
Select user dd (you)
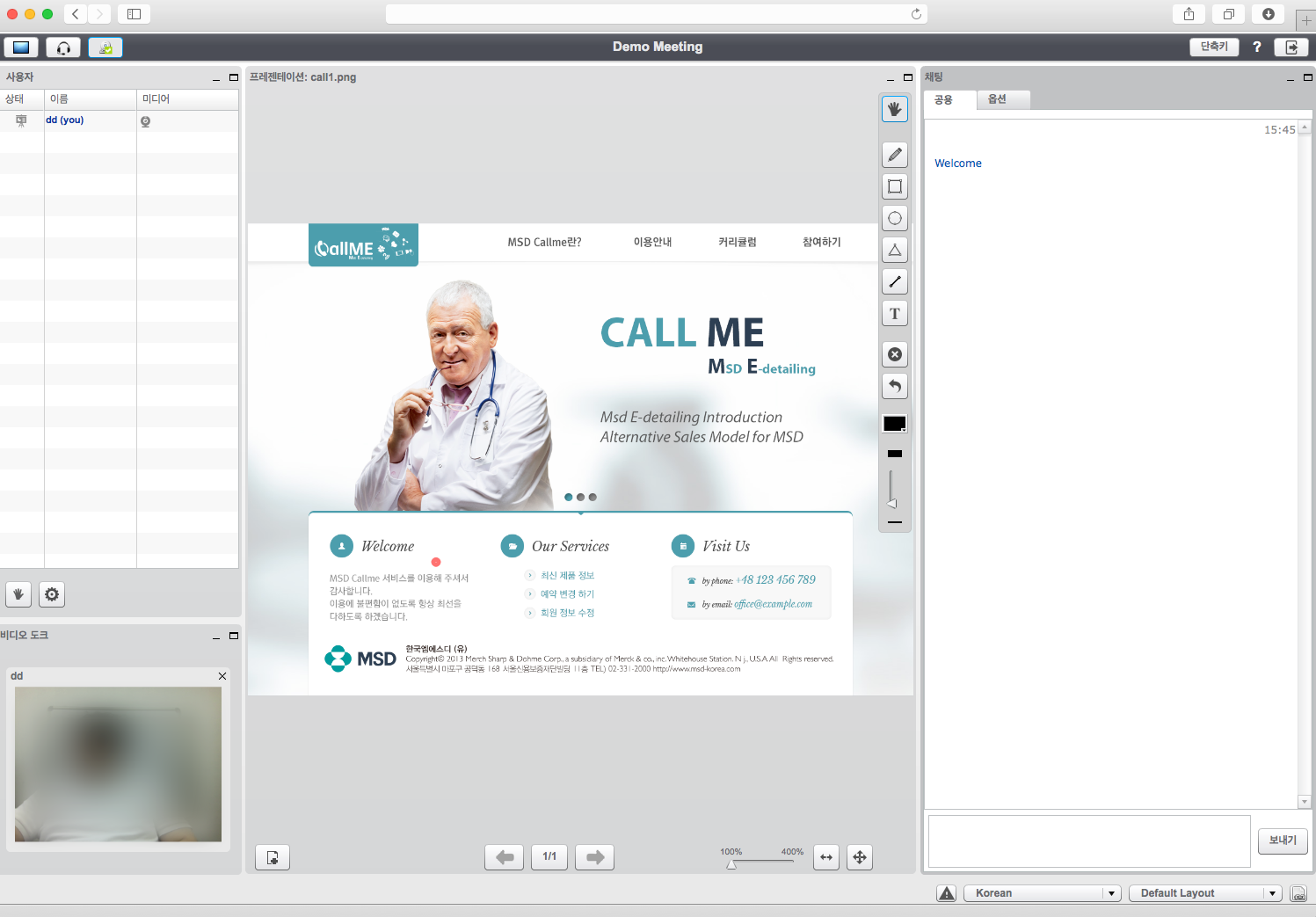pos(65,120)
